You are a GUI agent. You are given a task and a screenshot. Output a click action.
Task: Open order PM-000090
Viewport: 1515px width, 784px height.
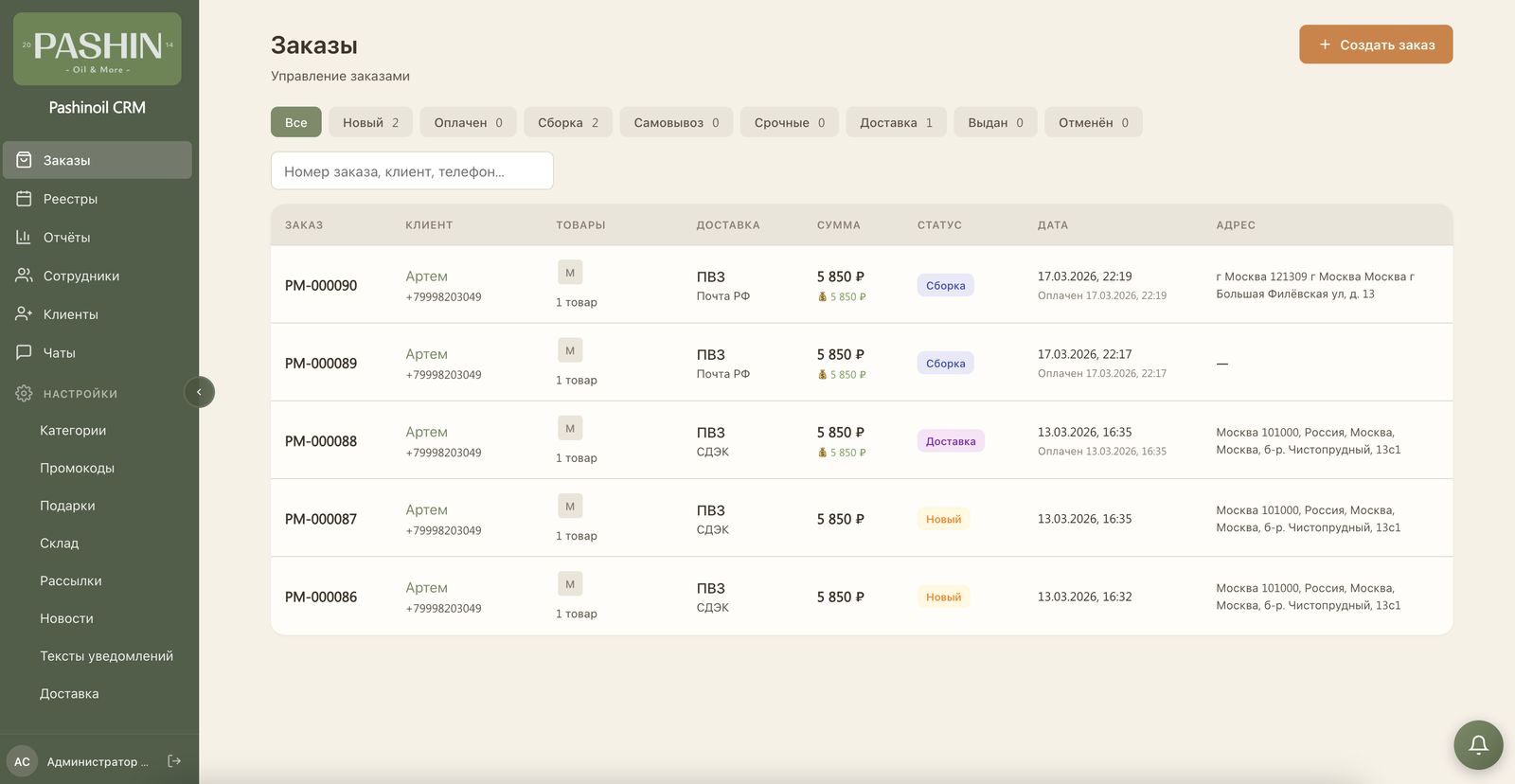point(321,285)
